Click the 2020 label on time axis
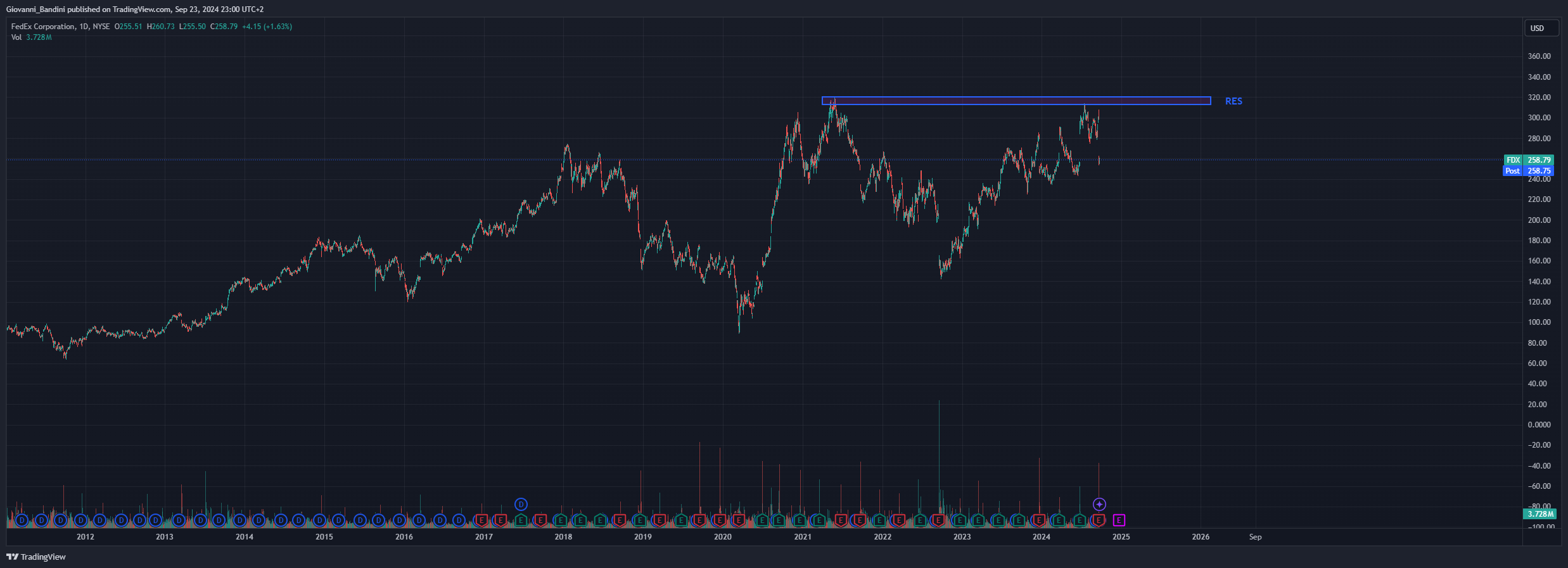Screen dimensions: 1568x568 point(723,537)
